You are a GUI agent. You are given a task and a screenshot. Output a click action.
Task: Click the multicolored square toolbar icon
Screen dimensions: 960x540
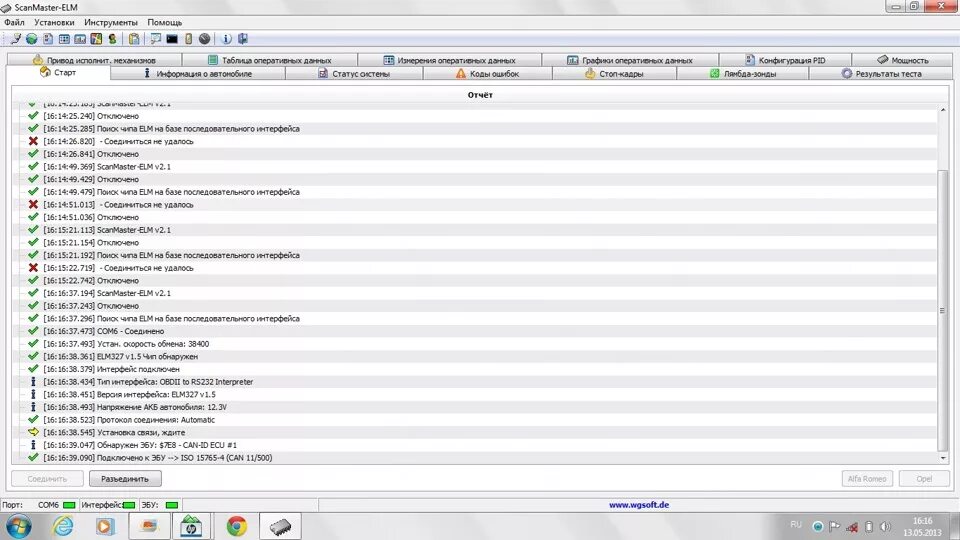pyautogui.click(x=96, y=39)
